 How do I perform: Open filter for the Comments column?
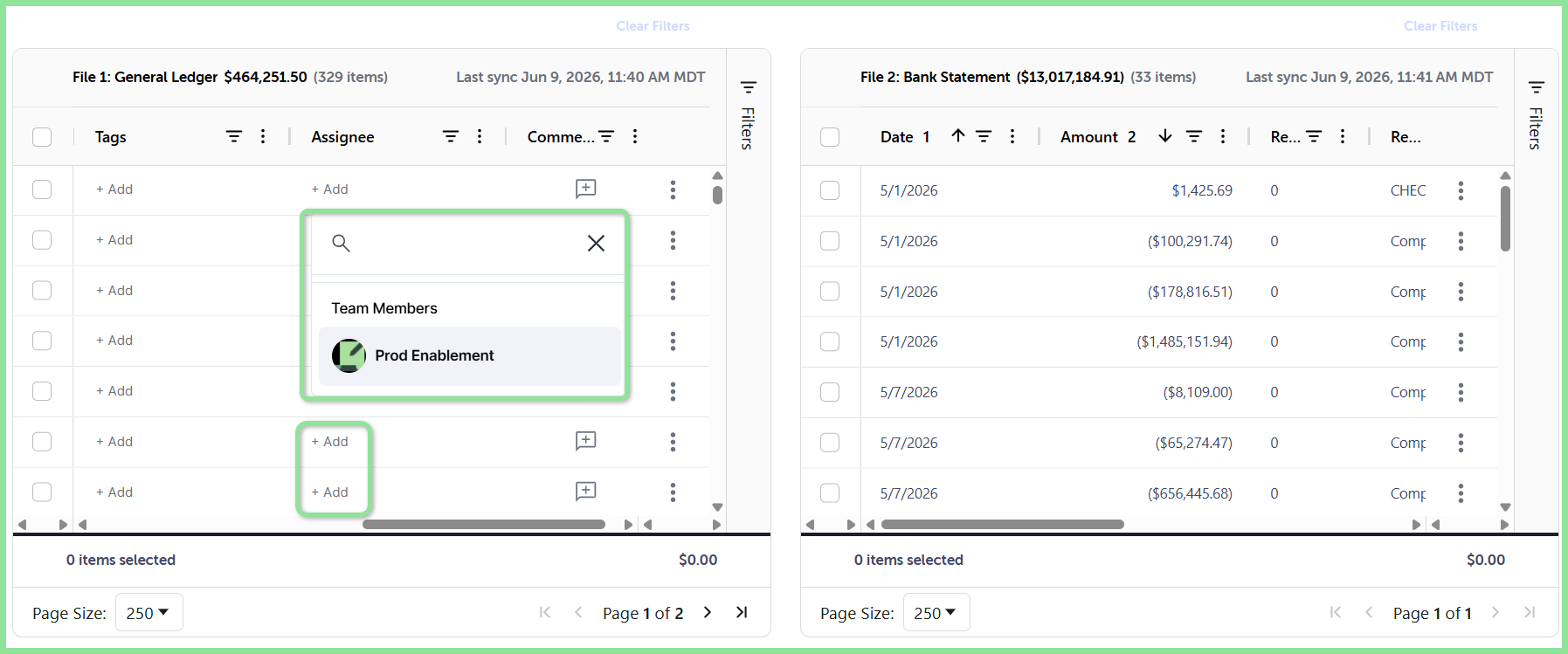[606, 136]
